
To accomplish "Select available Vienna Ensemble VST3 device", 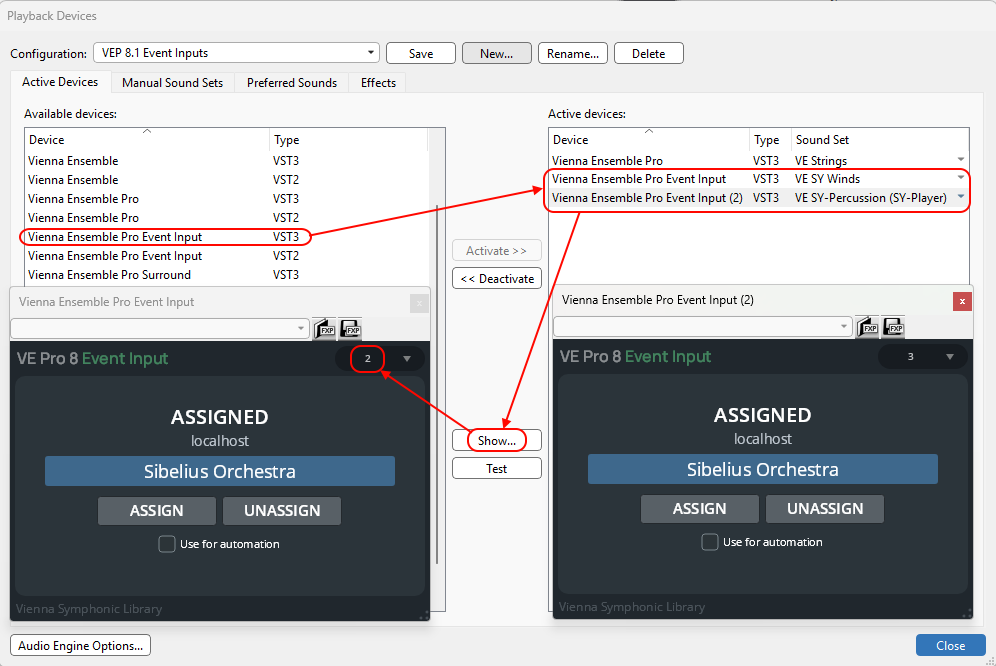I will 227,161.
